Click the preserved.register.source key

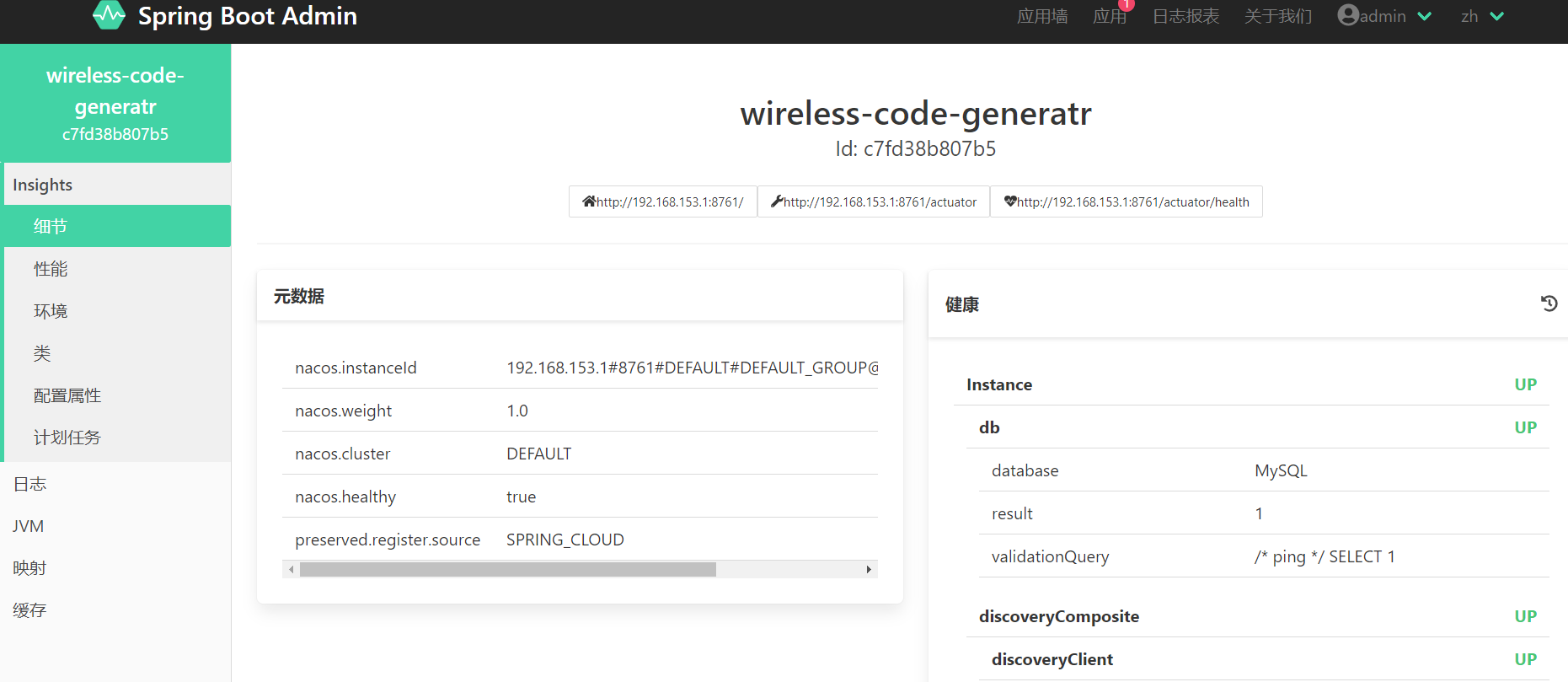point(388,540)
